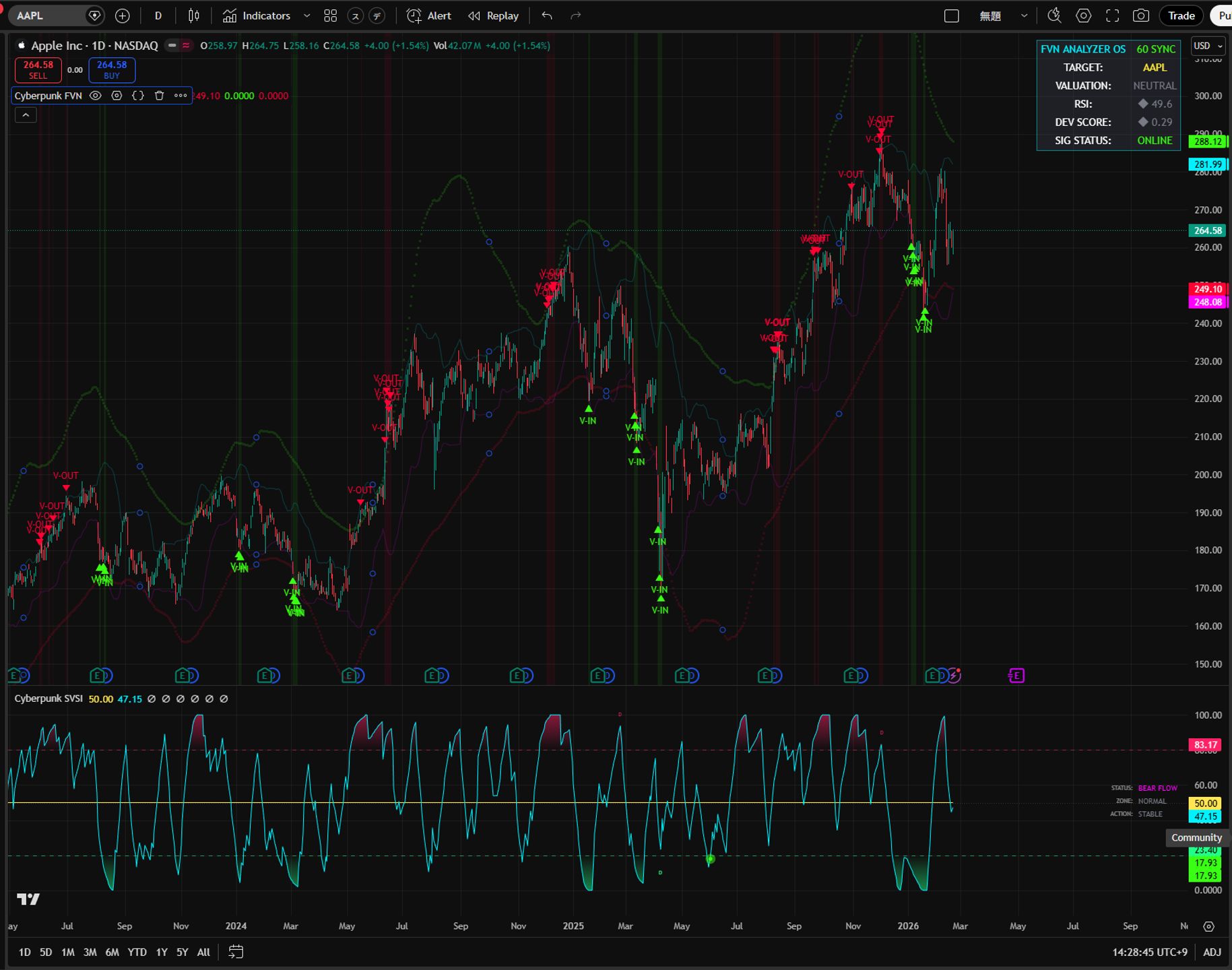Click the diamond icon beside the AAPL symbol

pos(95,15)
